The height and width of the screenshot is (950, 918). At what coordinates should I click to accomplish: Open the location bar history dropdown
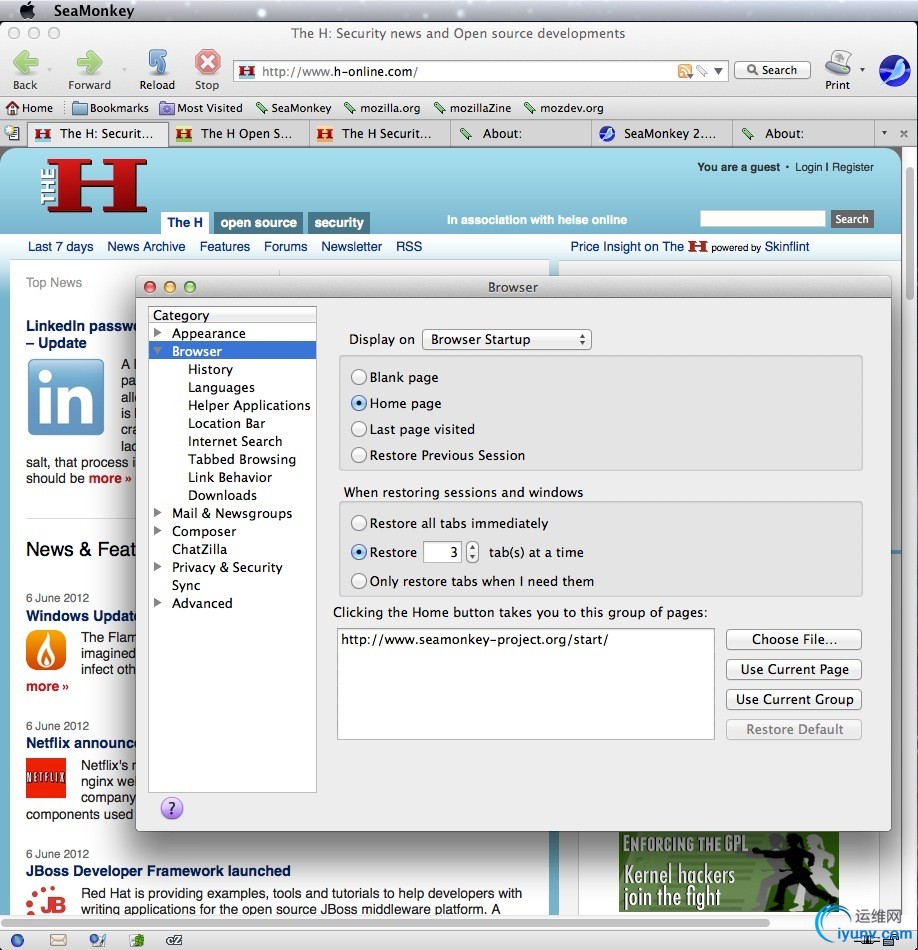719,71
